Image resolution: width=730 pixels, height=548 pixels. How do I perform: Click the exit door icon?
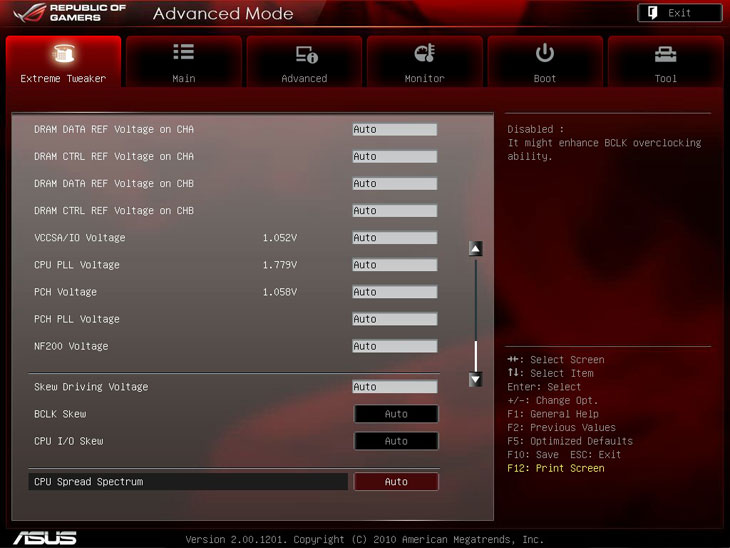pos(651,13)
